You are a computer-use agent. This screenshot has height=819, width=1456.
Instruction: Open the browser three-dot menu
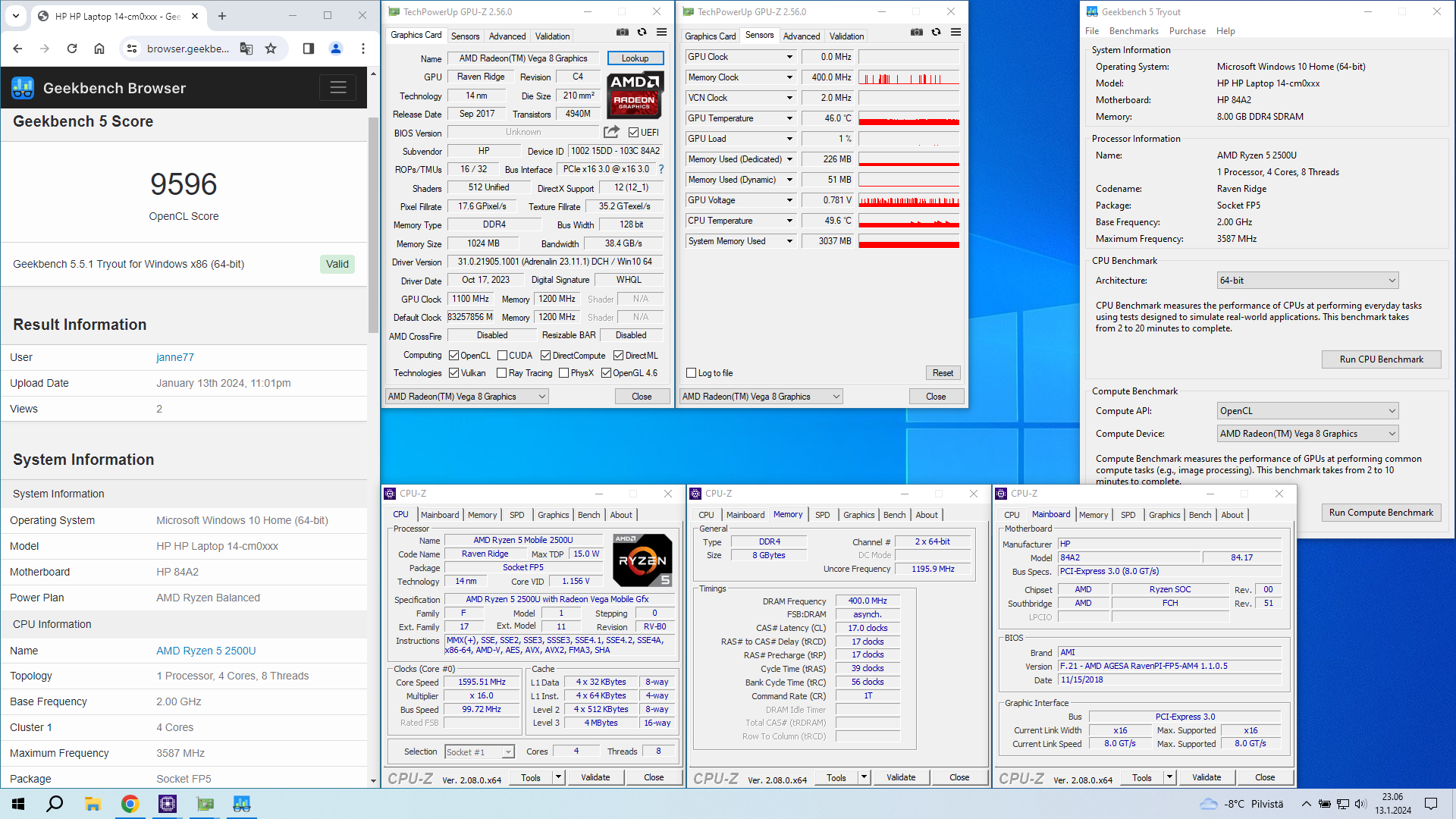(363, 49)
